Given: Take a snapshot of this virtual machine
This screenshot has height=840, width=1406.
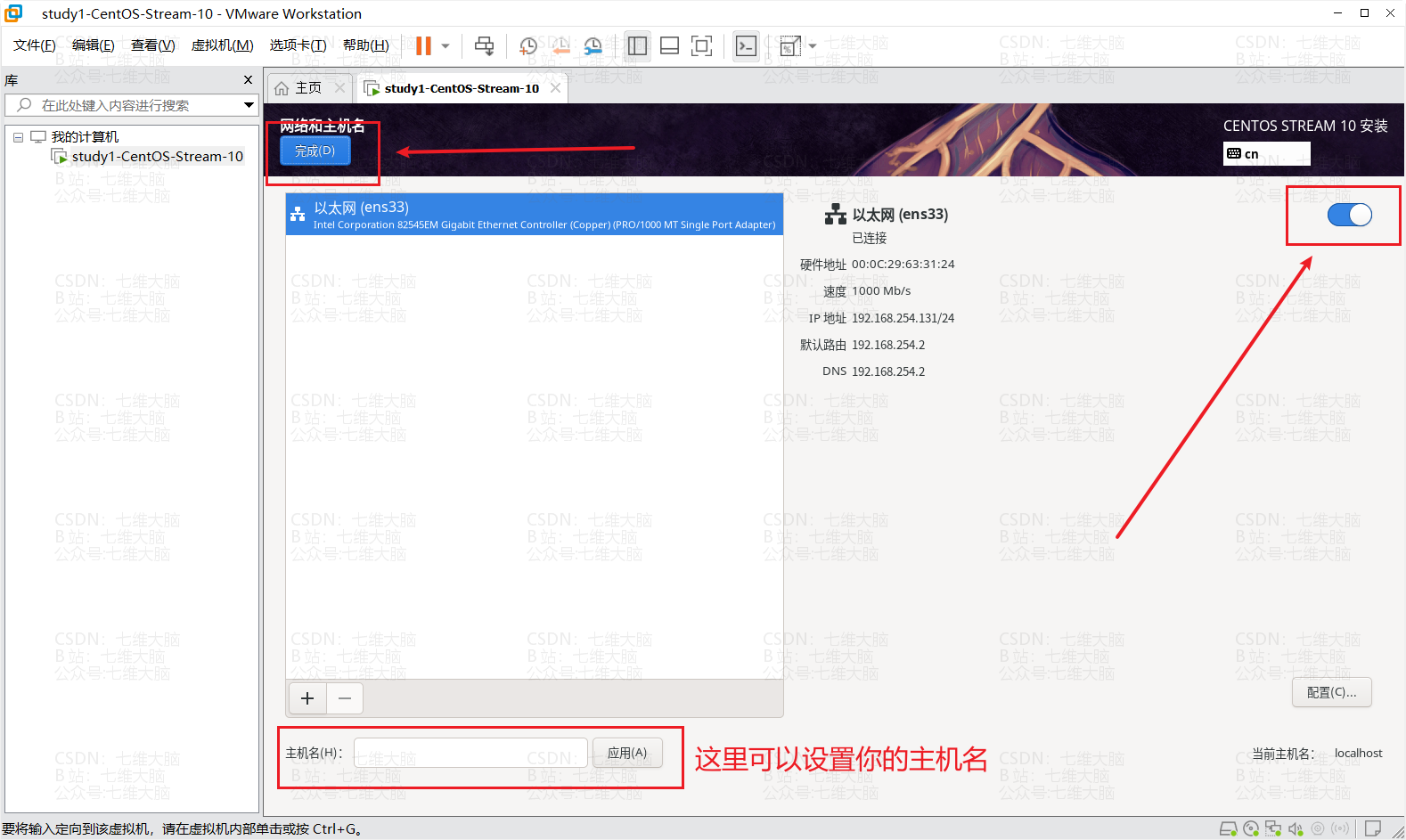Looking at the screenshot, I should (528, 45).
